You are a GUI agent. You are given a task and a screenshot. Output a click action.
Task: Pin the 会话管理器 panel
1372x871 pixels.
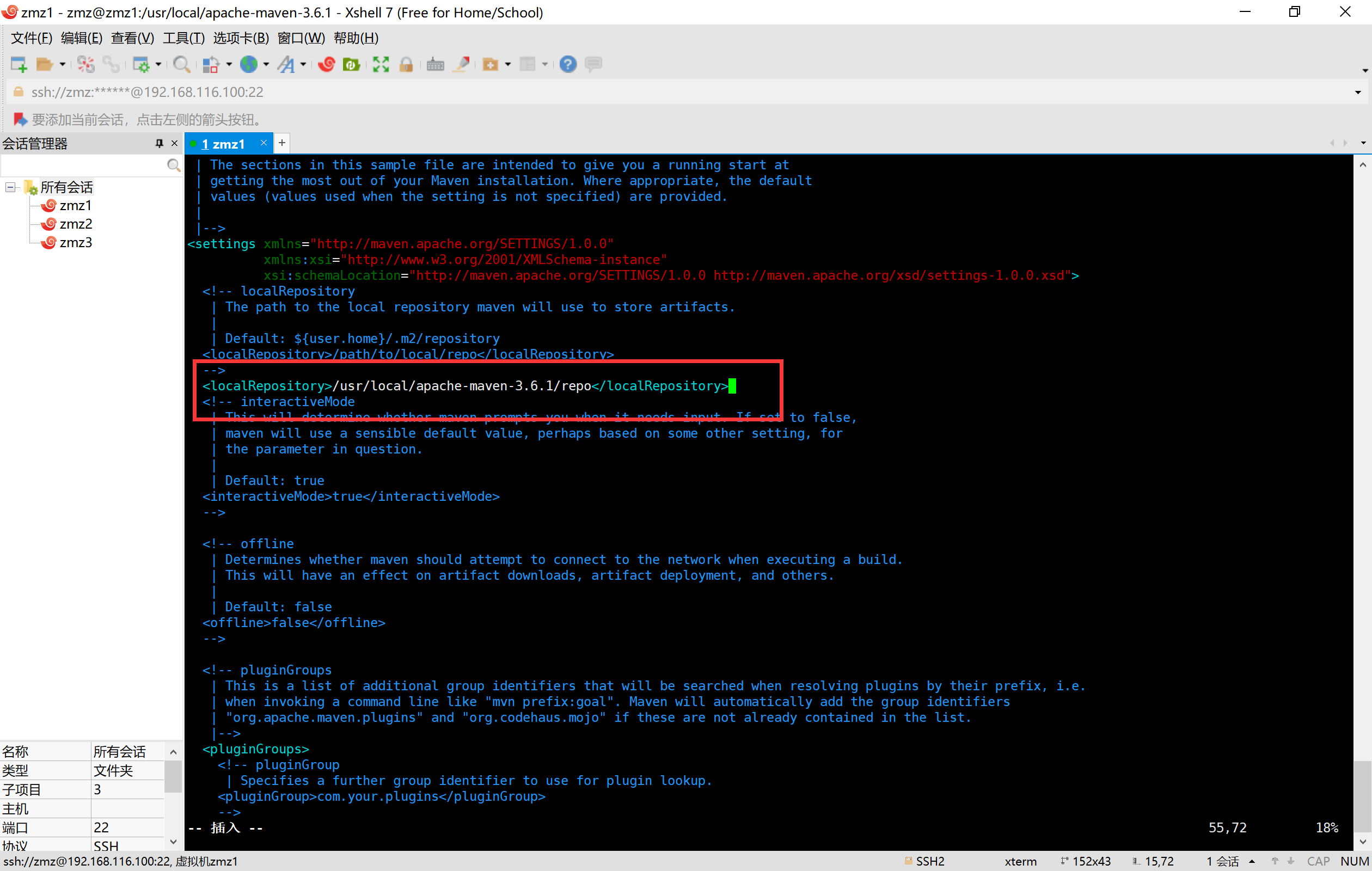[159, 144]
